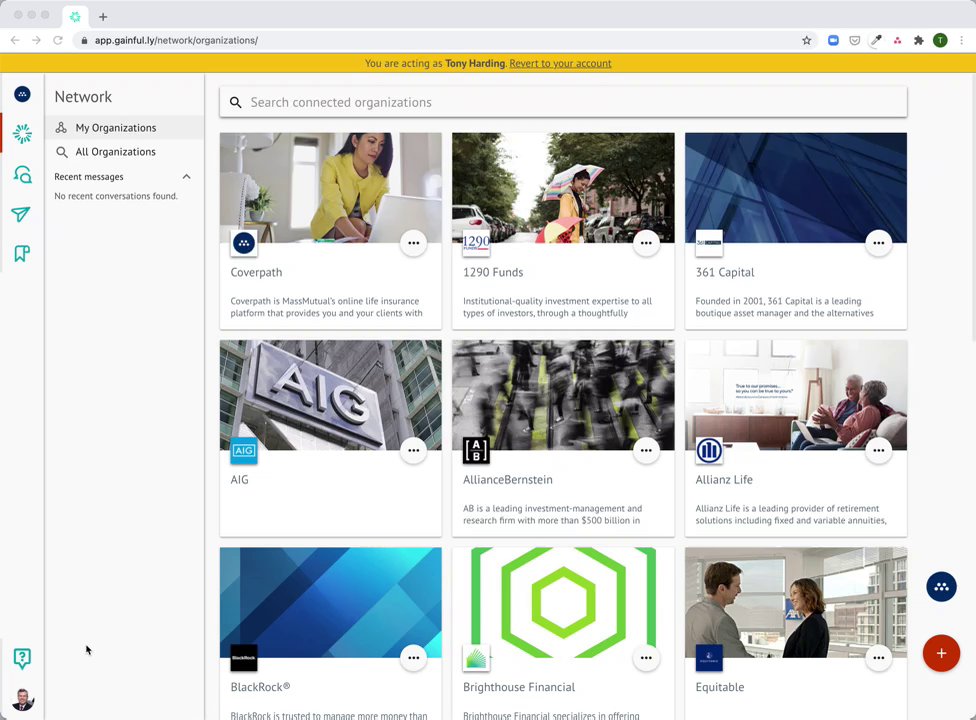The height and width of the screenshot is (720, 976).
Task: Click the search magnifier icon in search bar
Action: pyautogui.click(x=235, y=103)
